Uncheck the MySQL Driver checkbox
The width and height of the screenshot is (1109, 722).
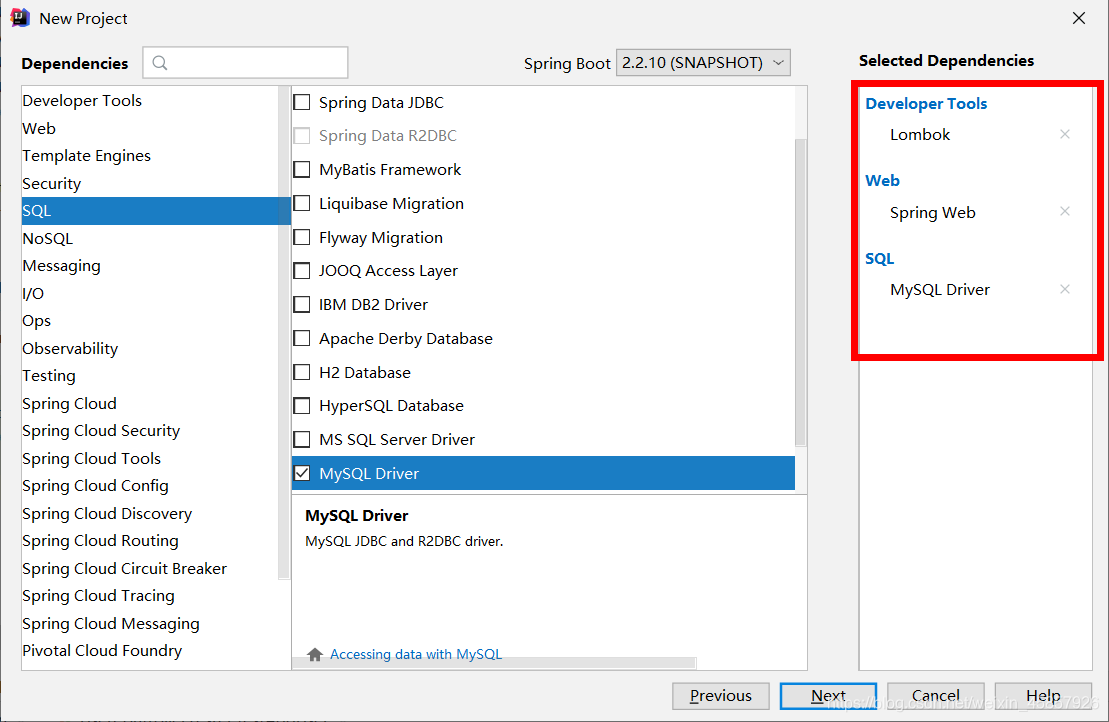click(x=302, y=474)
